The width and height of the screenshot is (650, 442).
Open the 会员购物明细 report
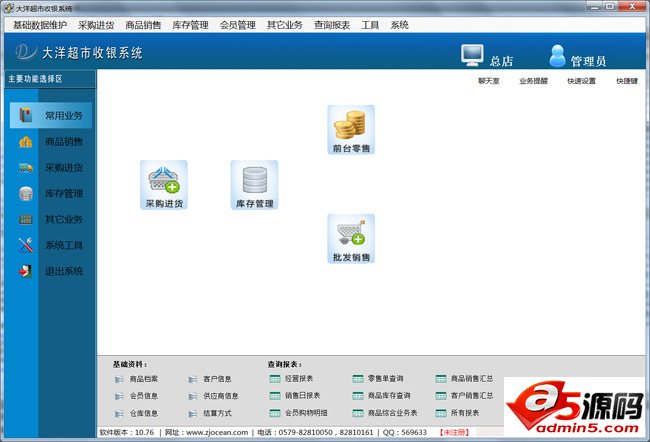298,413
